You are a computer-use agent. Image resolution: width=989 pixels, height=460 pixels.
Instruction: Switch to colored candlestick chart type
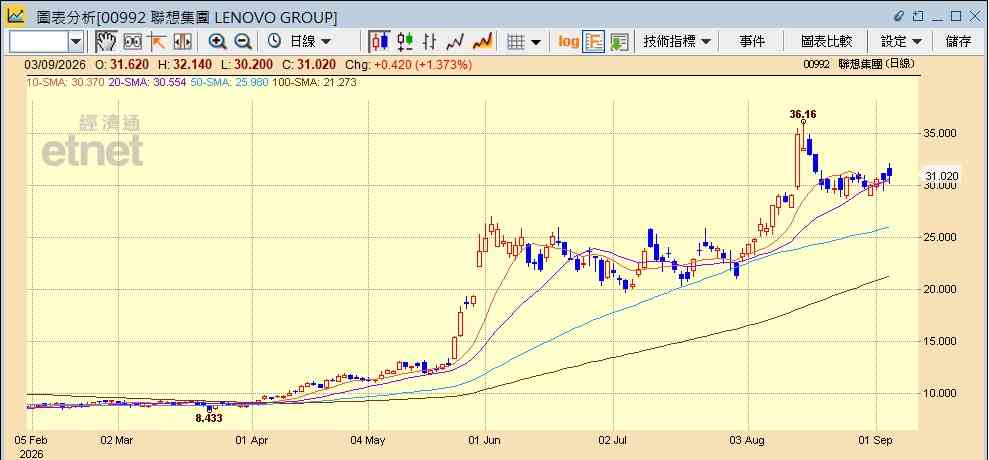click(405, 42)
